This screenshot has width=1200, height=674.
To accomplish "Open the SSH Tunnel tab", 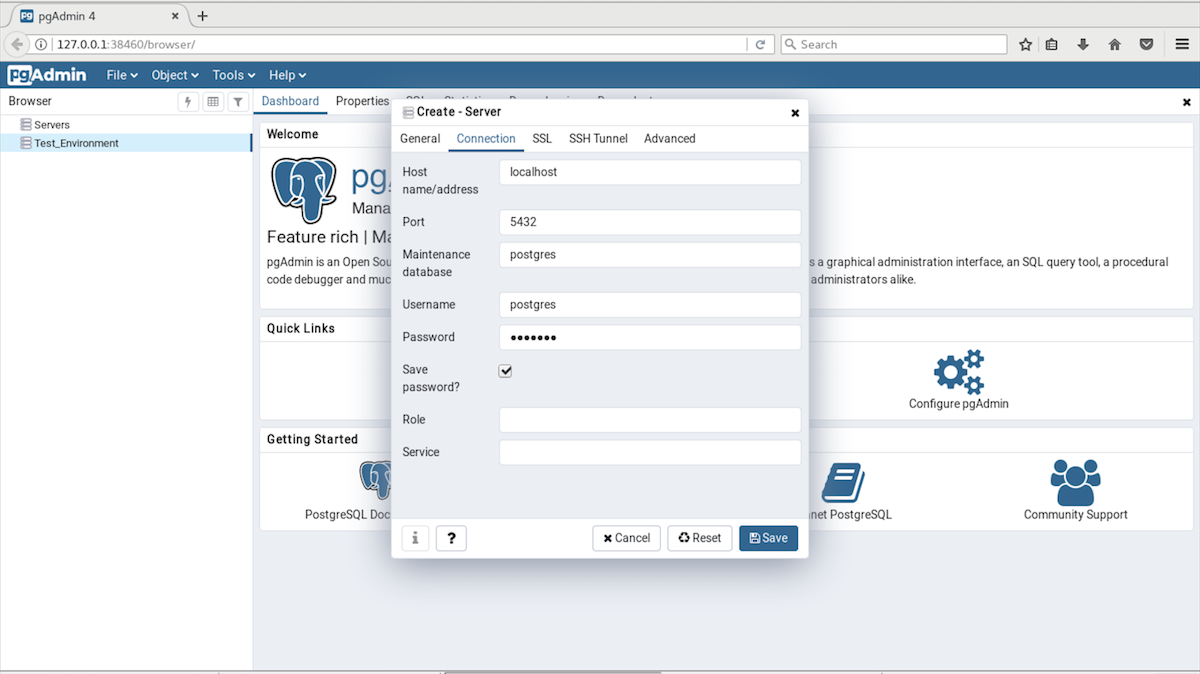I will pyautogui.click(x=598, y=139).
